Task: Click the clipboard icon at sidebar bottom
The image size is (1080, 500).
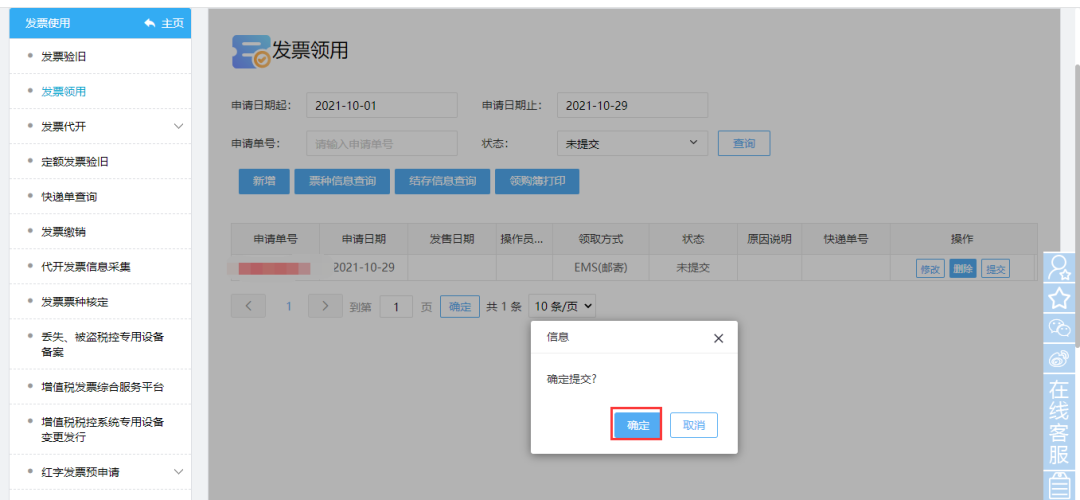Action: tap(1059, 486)
